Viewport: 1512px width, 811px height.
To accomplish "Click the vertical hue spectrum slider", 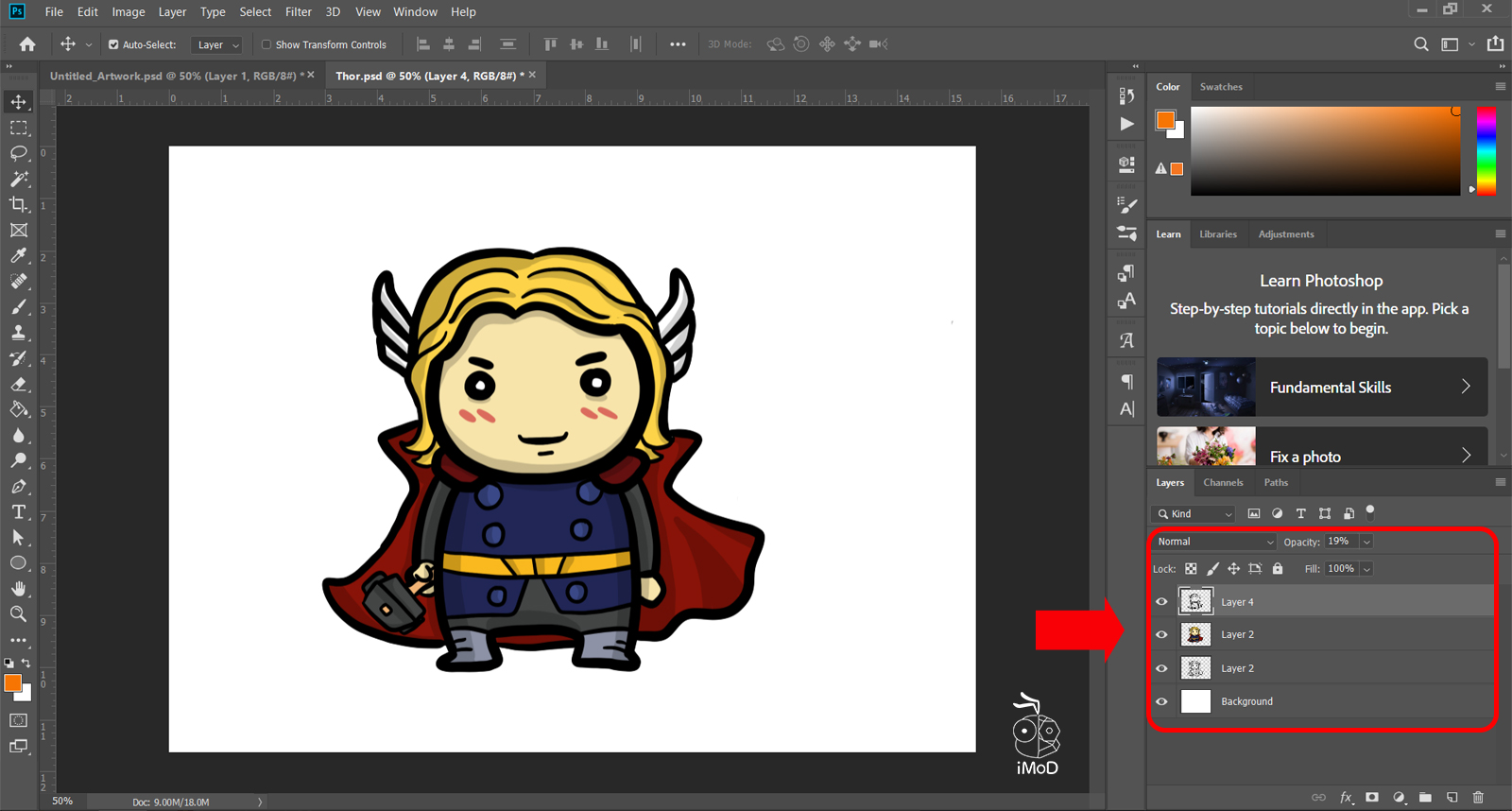I will (x=1486, y=151).
